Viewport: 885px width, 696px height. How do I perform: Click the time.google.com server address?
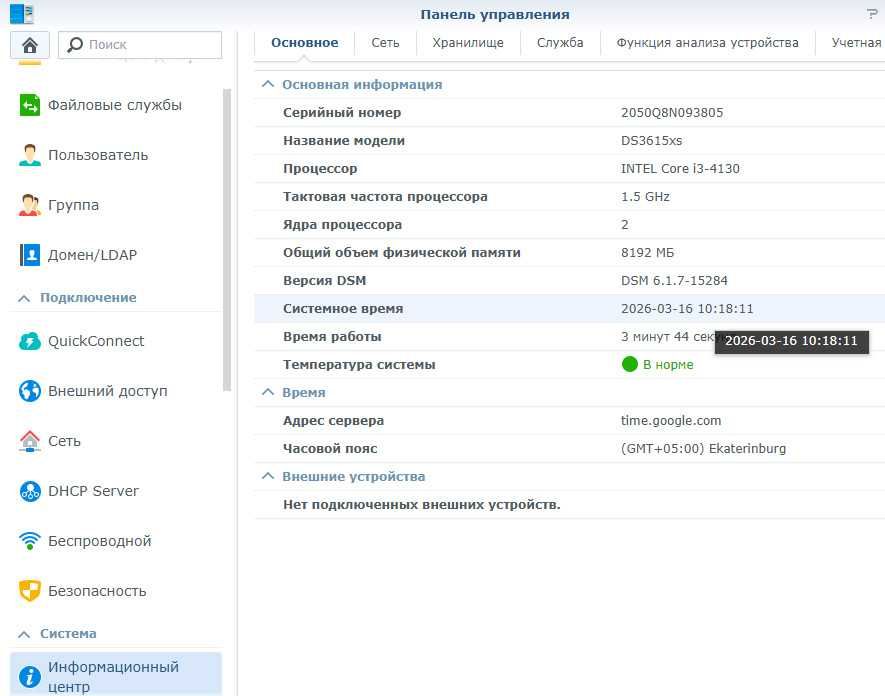(x=671, y=421)
